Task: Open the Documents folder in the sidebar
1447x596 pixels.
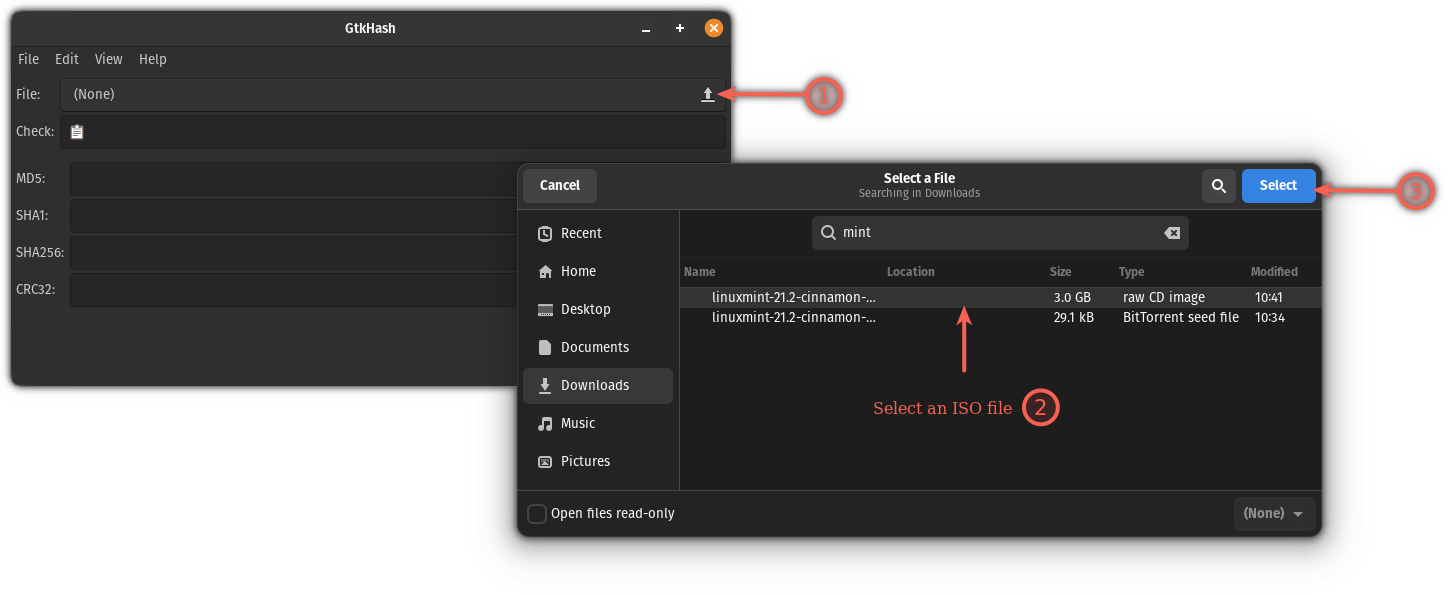Action: [596, 347]
